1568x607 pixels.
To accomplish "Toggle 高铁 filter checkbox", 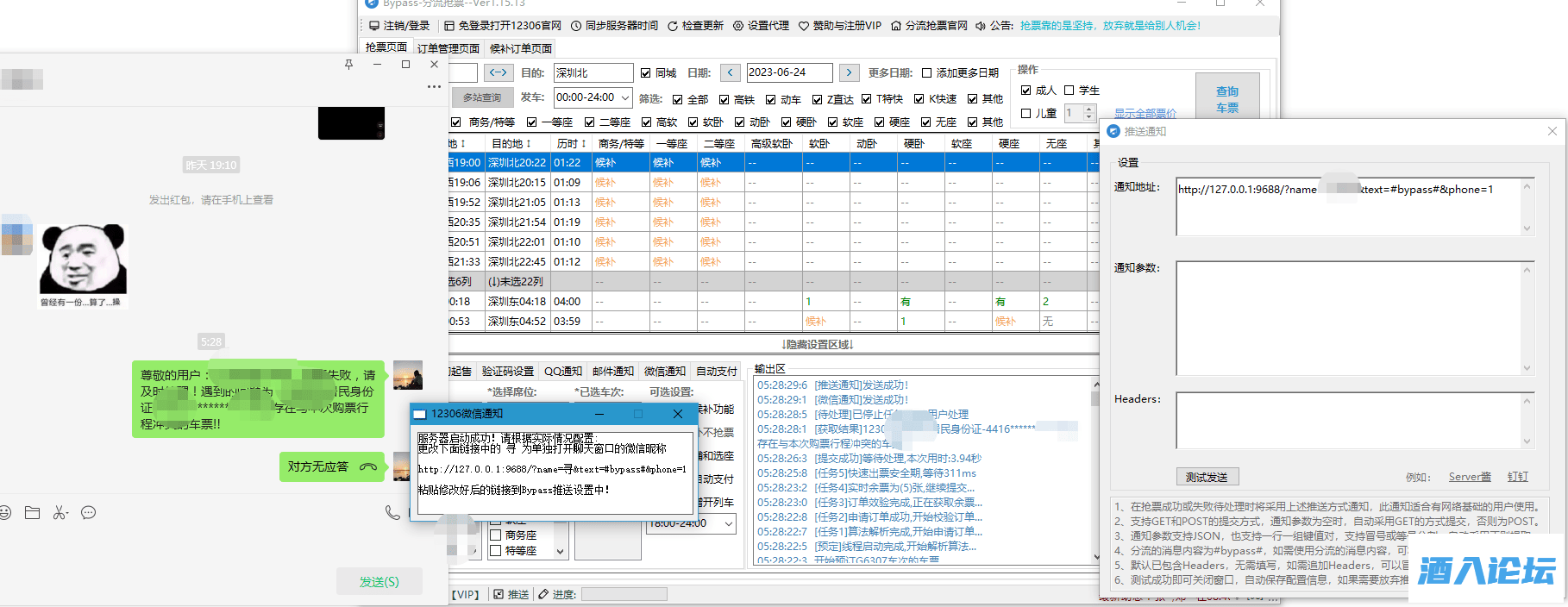I will point(724,100).
